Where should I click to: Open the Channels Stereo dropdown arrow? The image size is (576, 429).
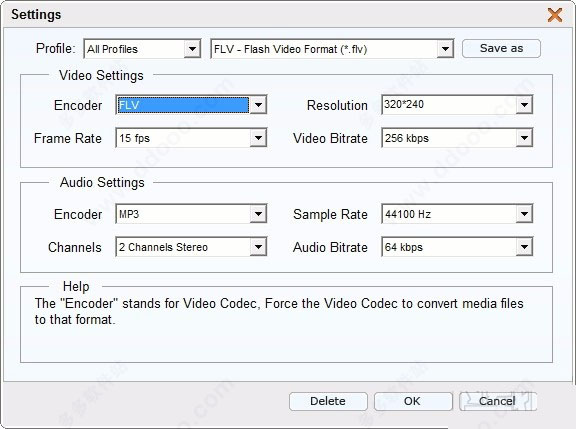click(x=258, y=247)
